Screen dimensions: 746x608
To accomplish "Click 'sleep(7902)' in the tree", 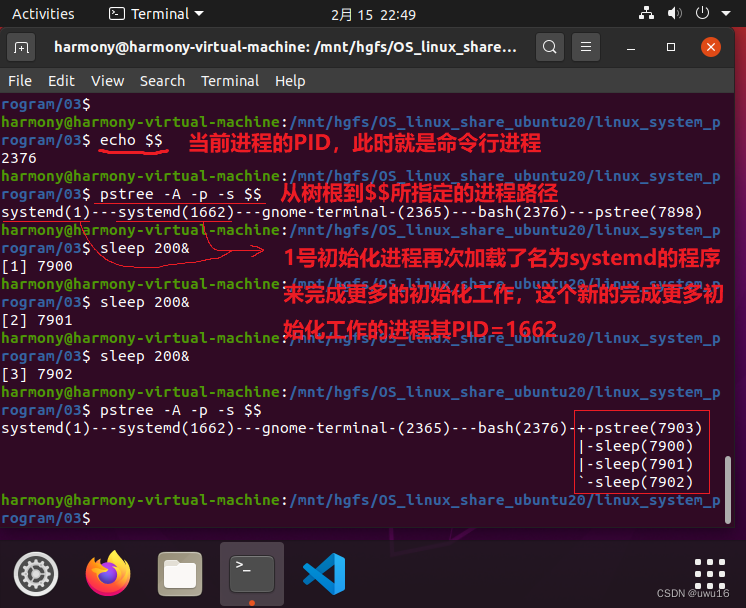I will (644, 482).
